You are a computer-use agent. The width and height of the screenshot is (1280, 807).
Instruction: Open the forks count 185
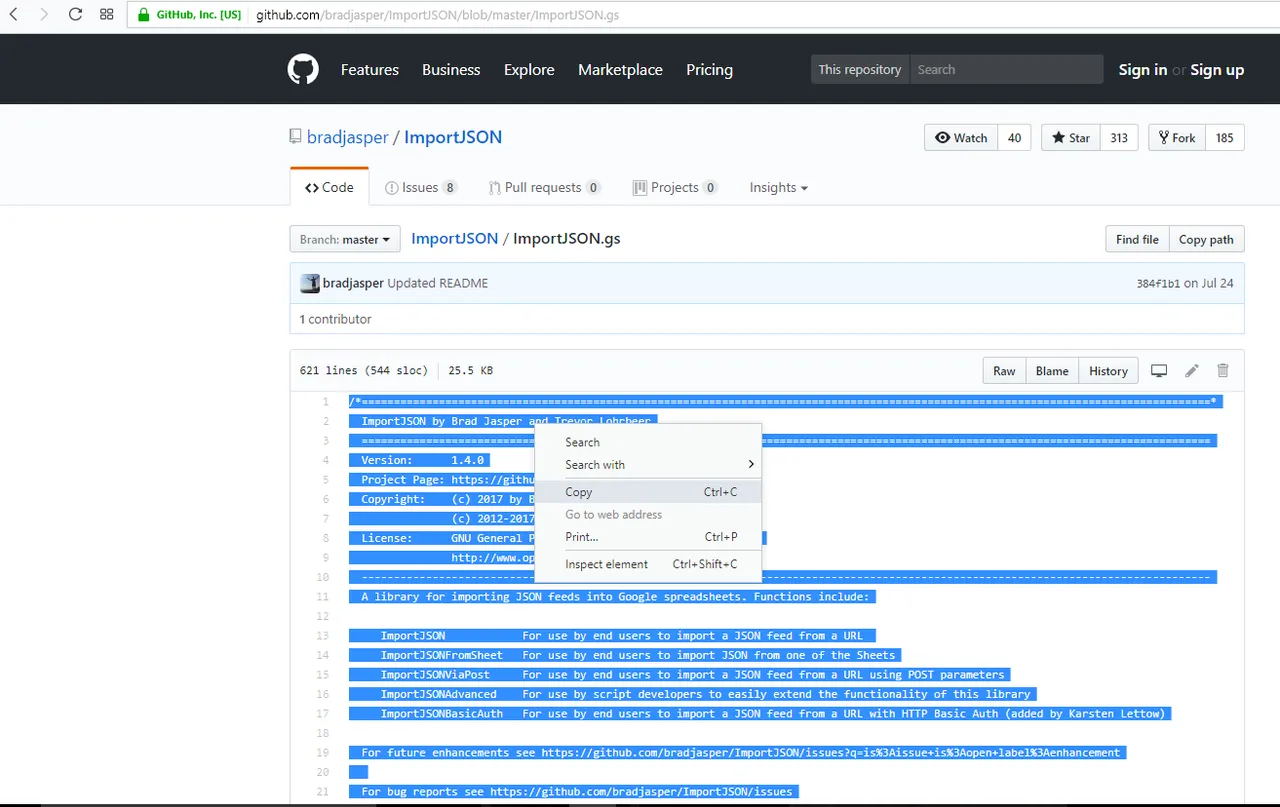point(1225,138)
